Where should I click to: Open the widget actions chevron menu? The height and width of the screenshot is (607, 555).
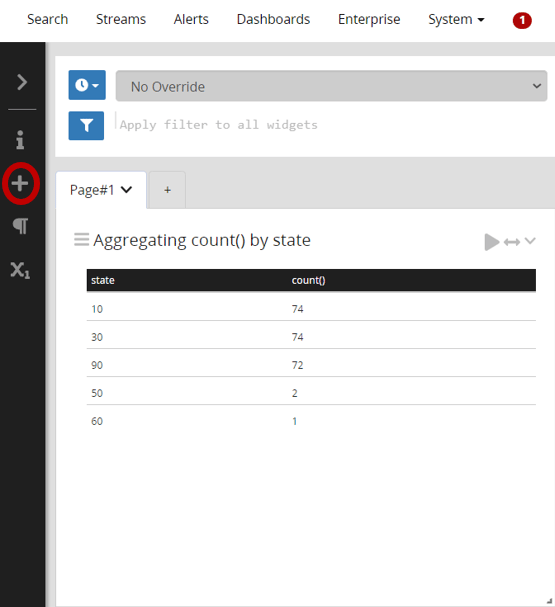pyautogui.click(x=530, y=241)
